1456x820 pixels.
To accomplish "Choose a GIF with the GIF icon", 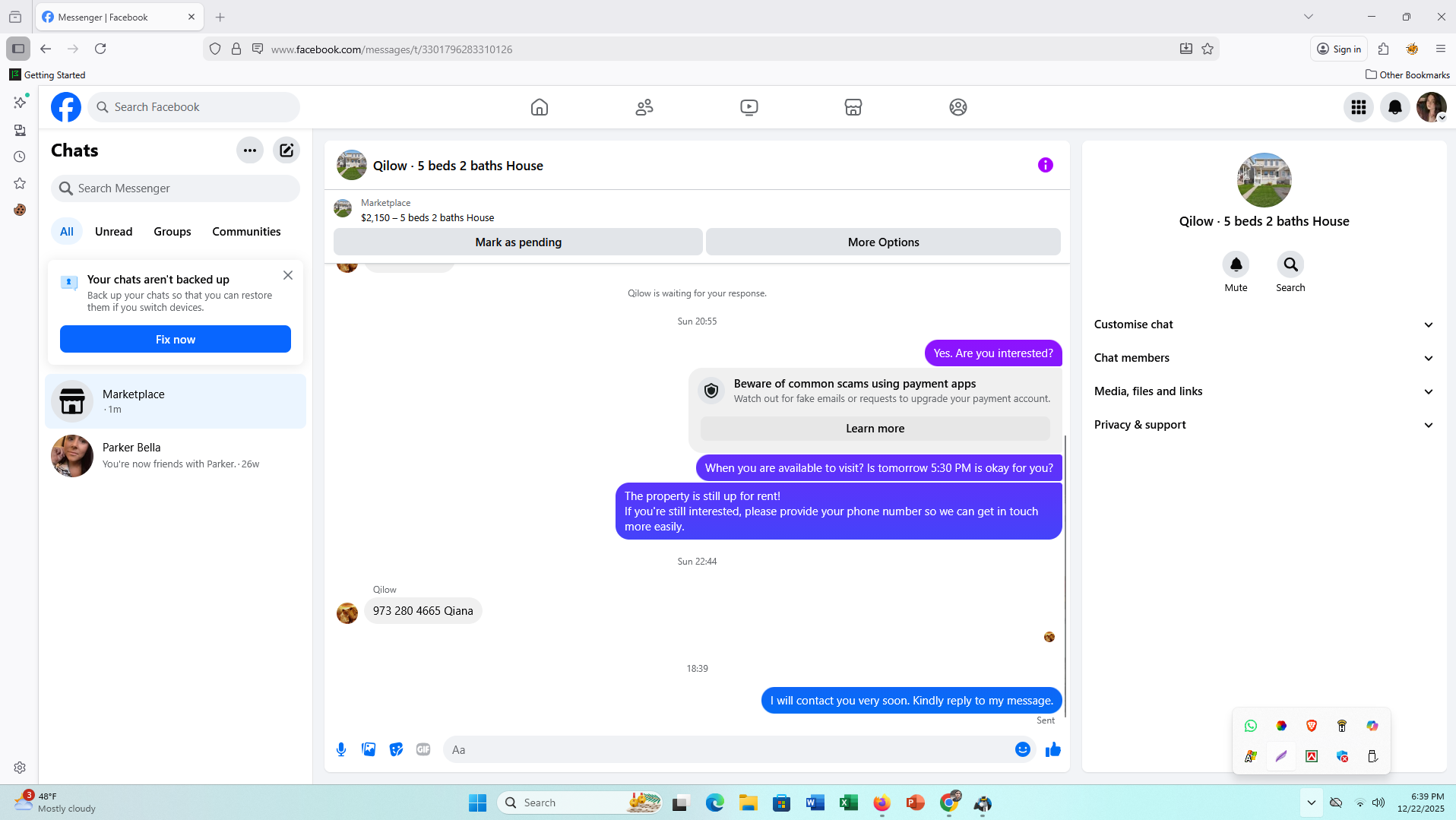I will click(x=423, y=750).
